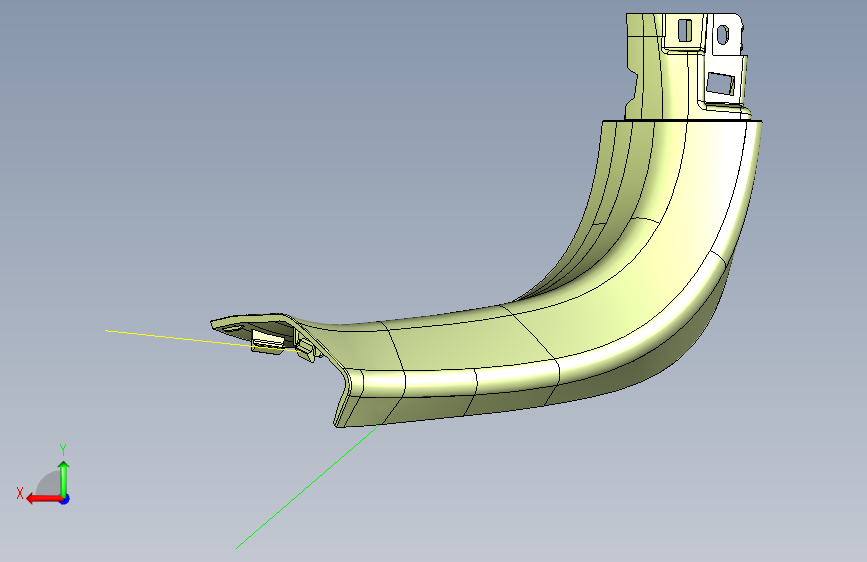Select the gray XY plane quadrant of the triad
The width and height of the screenshot is (867, 562).
pos(49,484)
